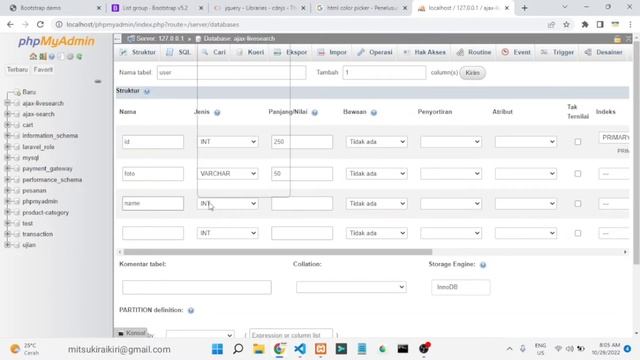Open the Cari search tab
The height and width of the screenshot is (360, 640).
click(x=213, y=52)
